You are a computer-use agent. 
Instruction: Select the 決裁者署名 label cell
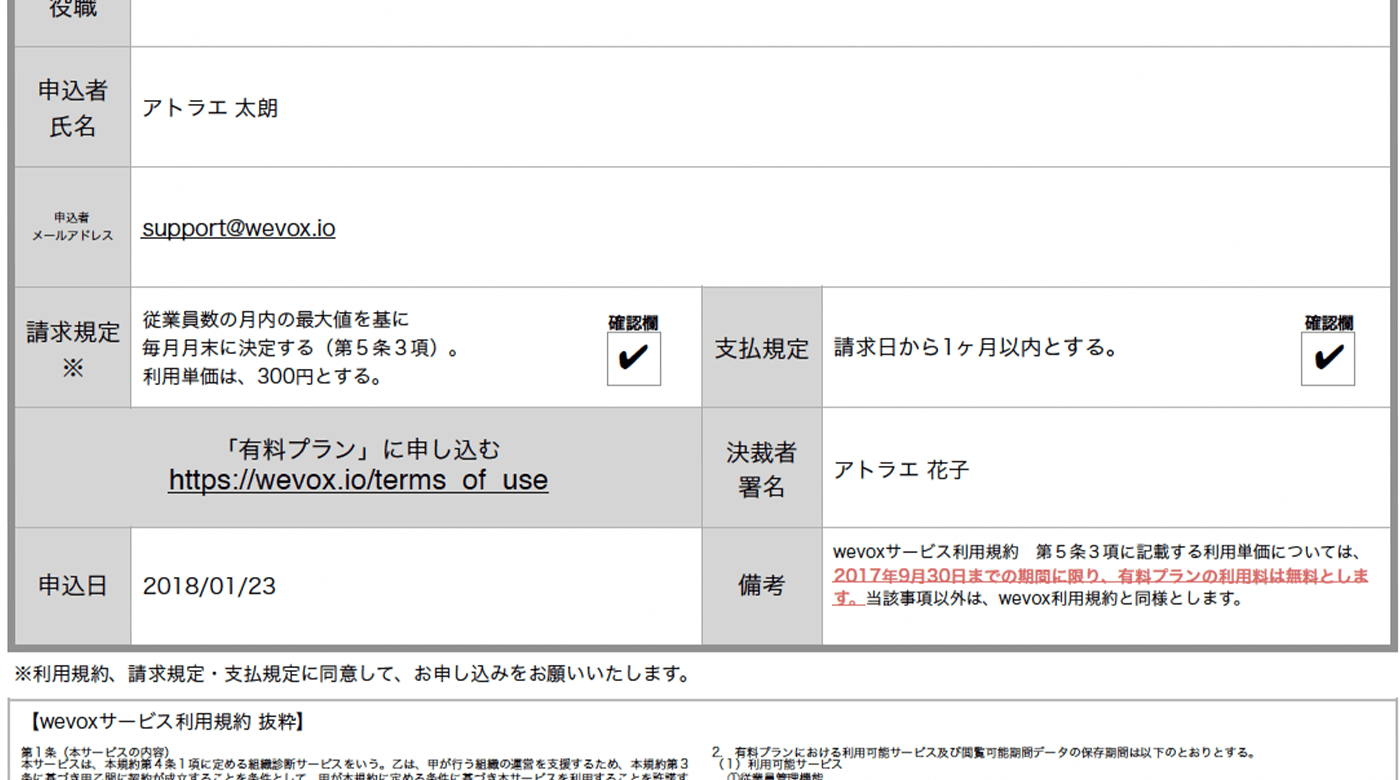coord(762,468)
